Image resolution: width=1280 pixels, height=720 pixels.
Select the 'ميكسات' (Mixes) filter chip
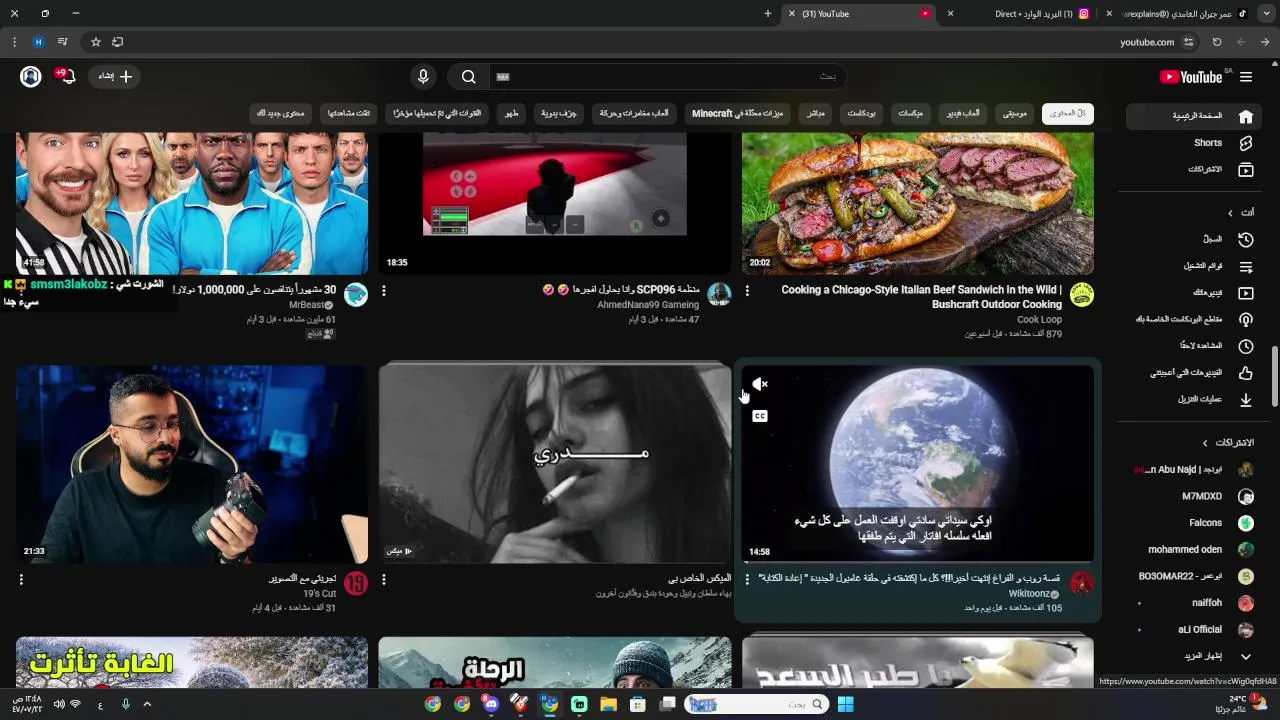[910, 114]
